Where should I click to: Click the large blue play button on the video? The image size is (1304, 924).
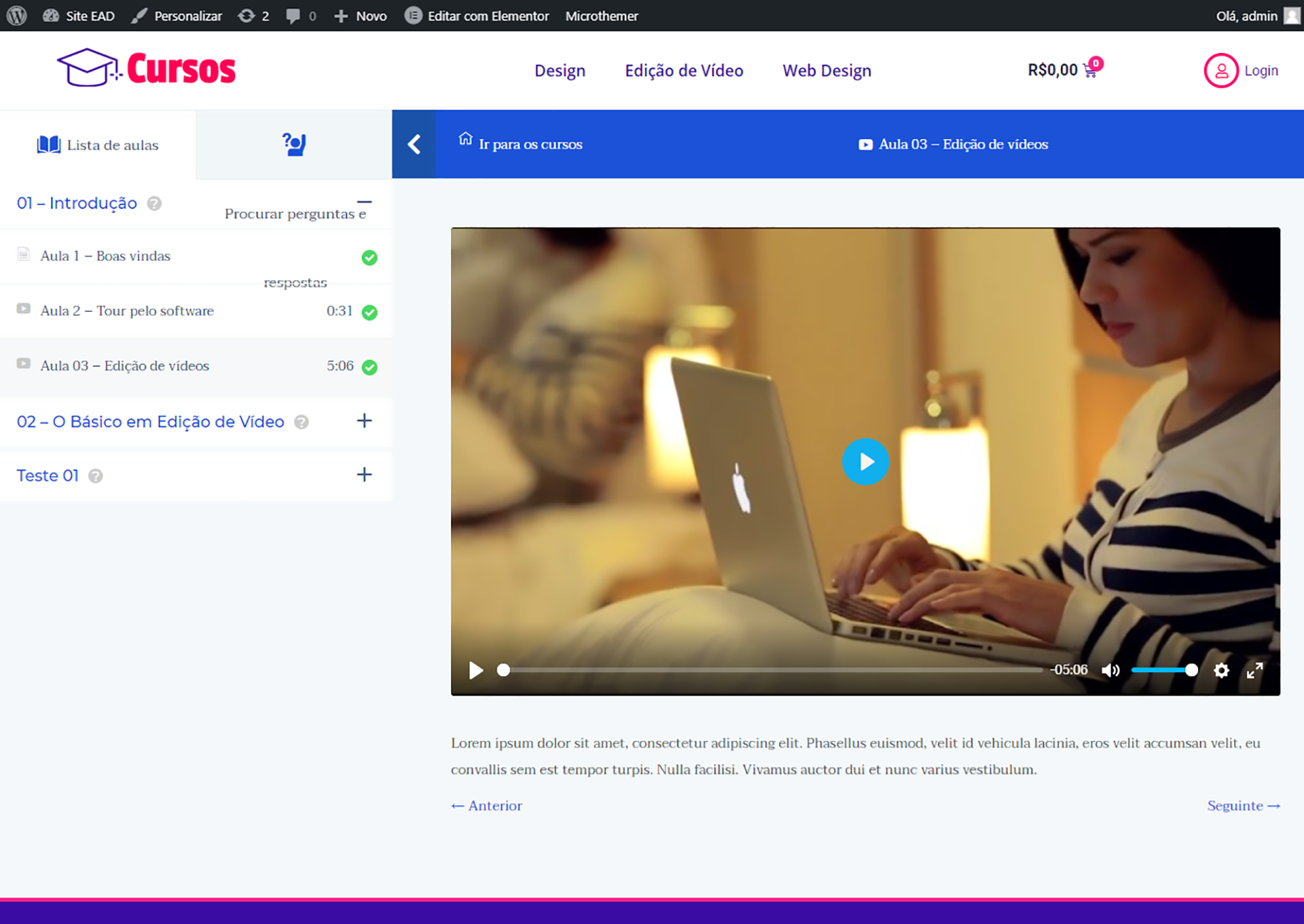pos(865,462)
